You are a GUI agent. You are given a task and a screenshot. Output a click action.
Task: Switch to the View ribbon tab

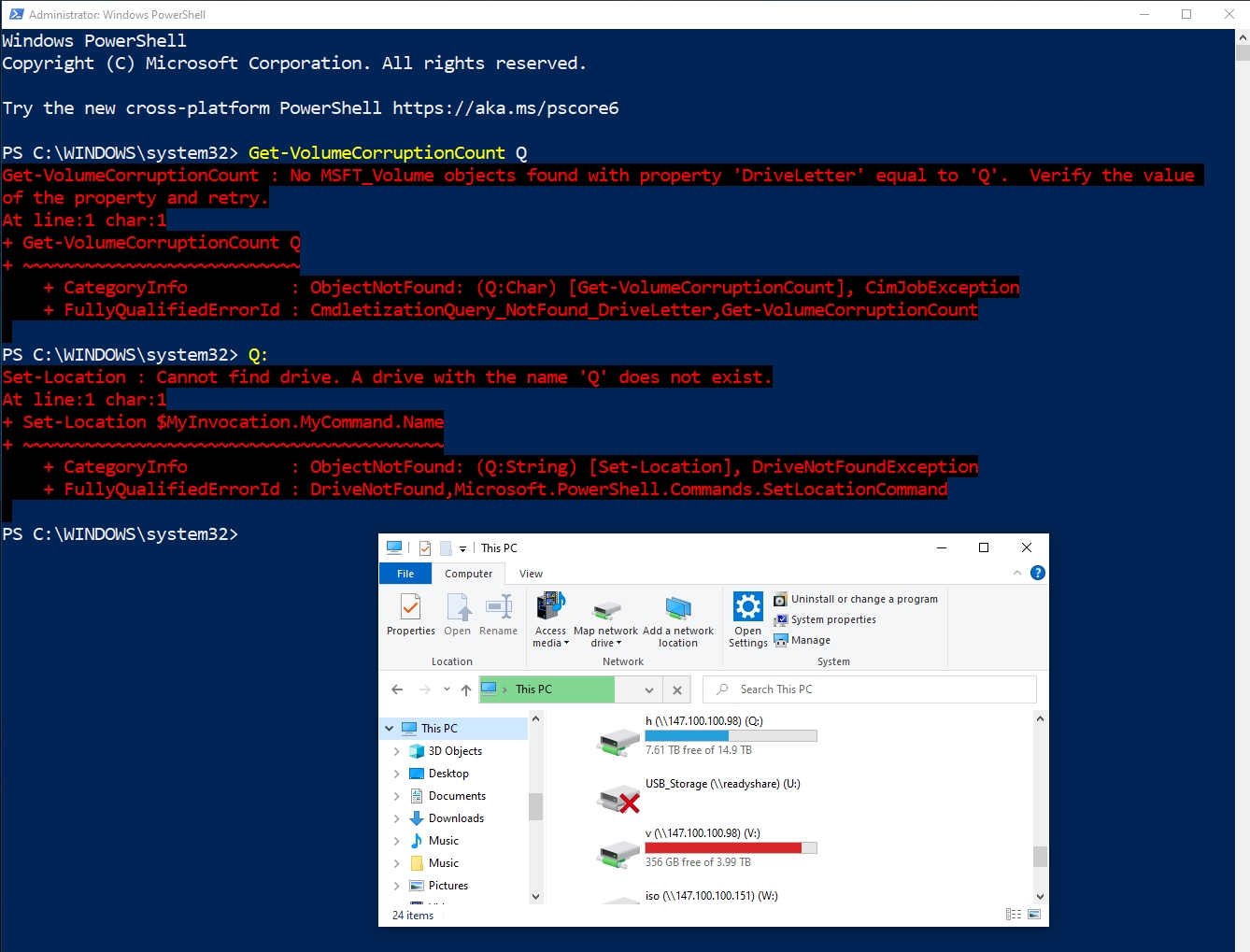[531, 574]
